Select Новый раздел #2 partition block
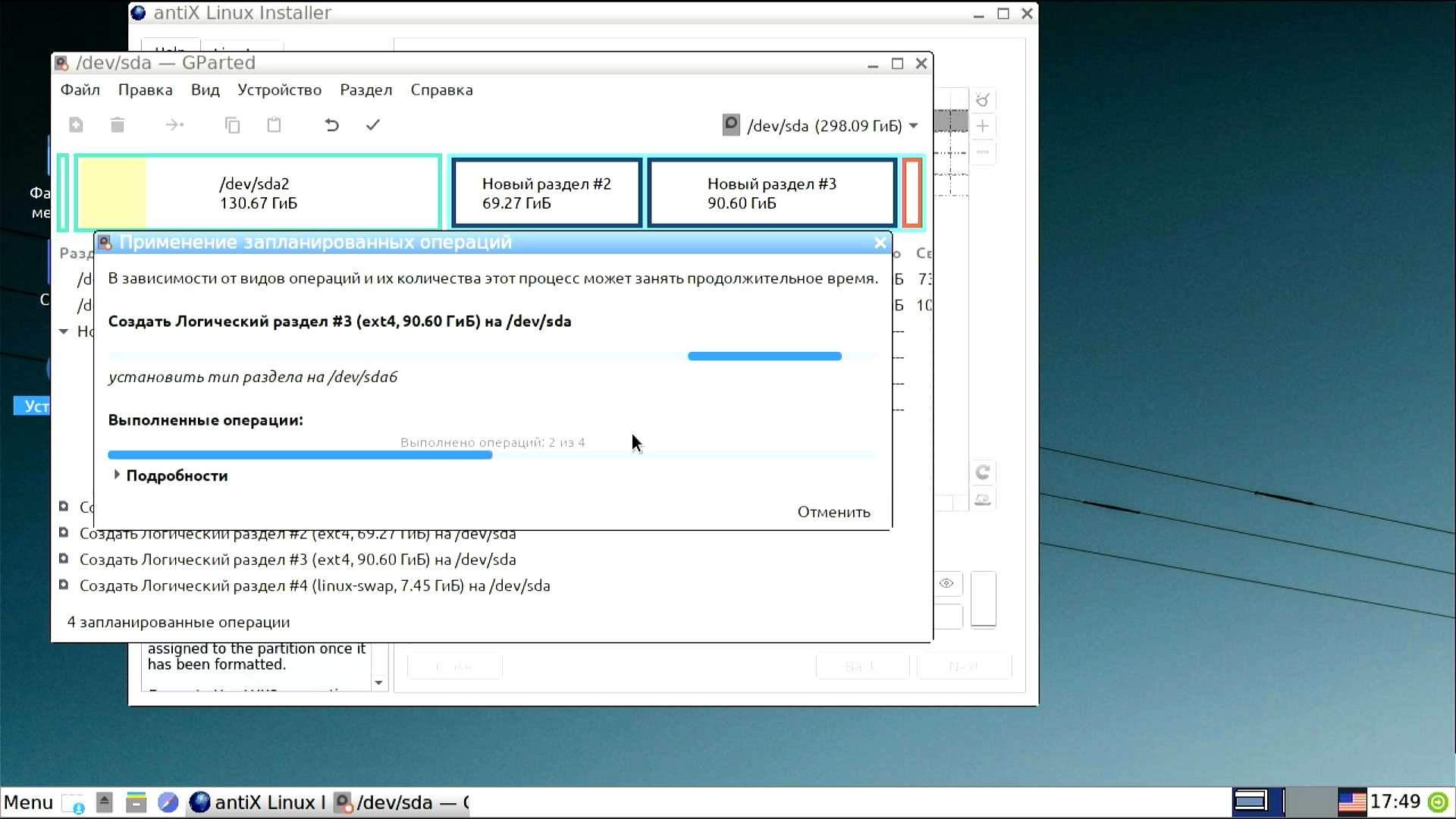The height and width of the screenshot is (819, 1456). (547, 193)
